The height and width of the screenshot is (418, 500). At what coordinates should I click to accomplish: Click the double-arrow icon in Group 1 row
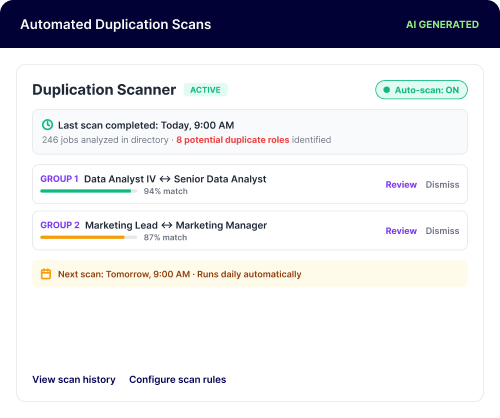click(x=165, y=179)
